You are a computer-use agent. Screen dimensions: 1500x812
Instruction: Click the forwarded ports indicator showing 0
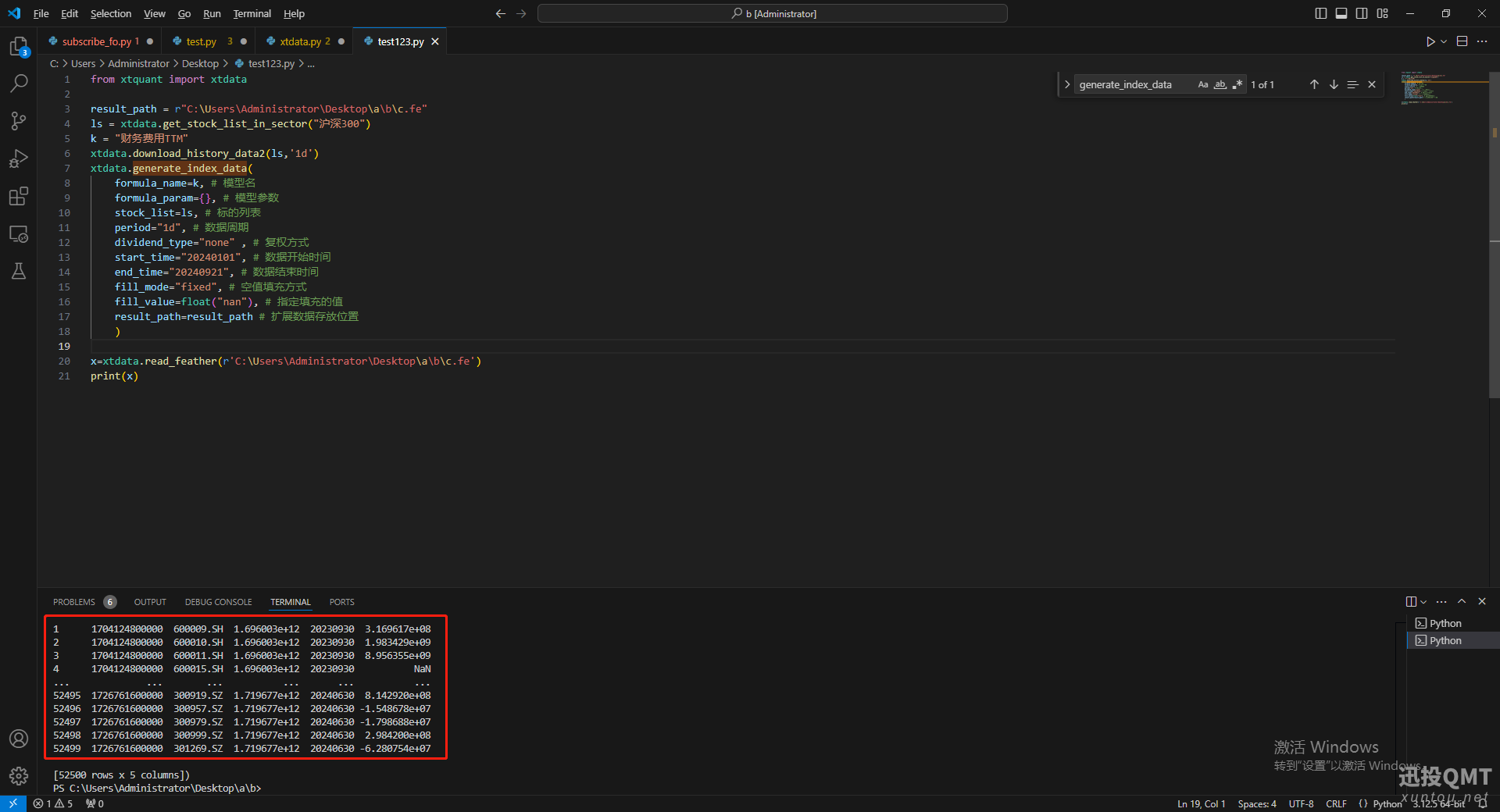click(x=95, y=803)
